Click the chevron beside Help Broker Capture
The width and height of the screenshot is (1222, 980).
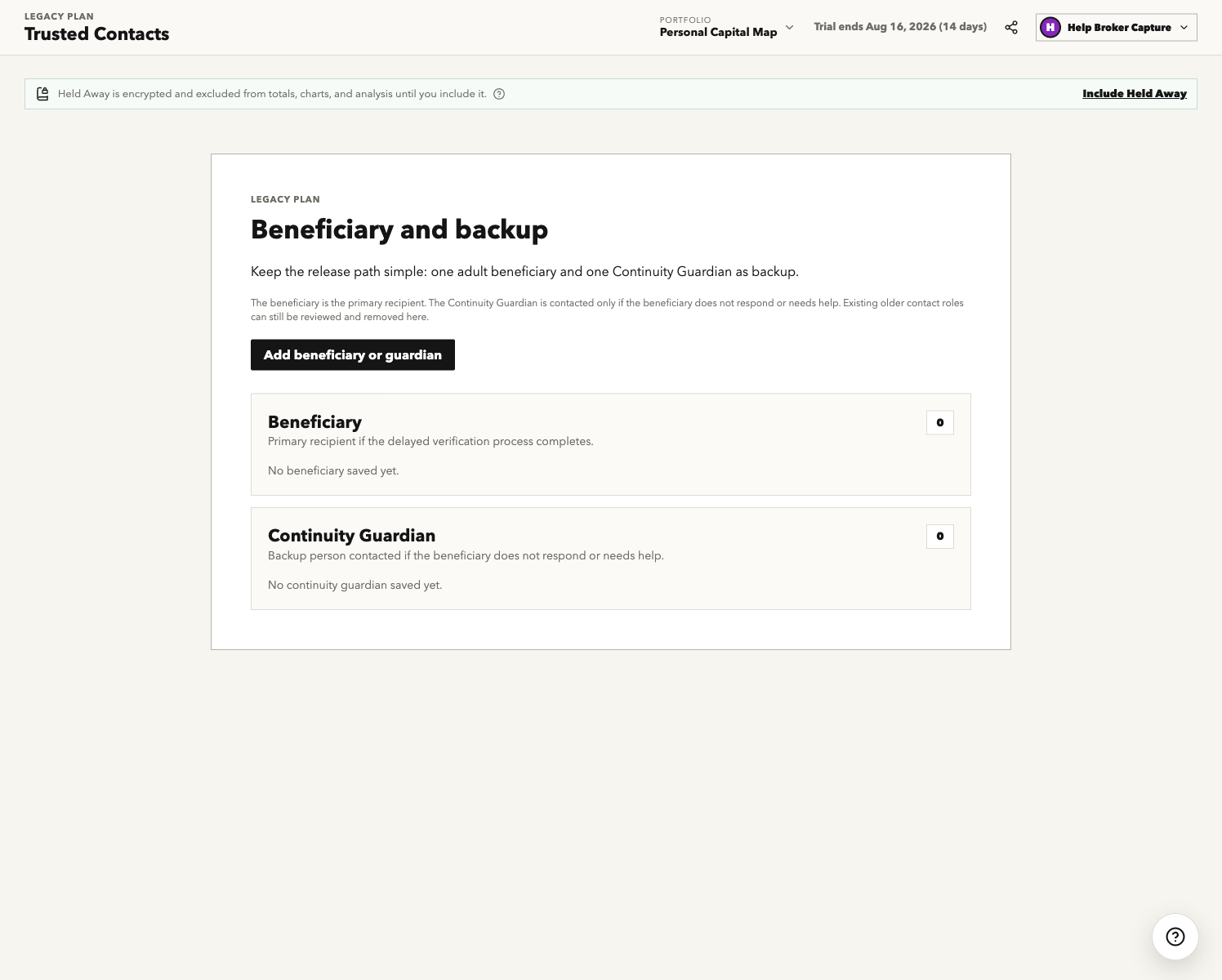(x=1184, y=28)
